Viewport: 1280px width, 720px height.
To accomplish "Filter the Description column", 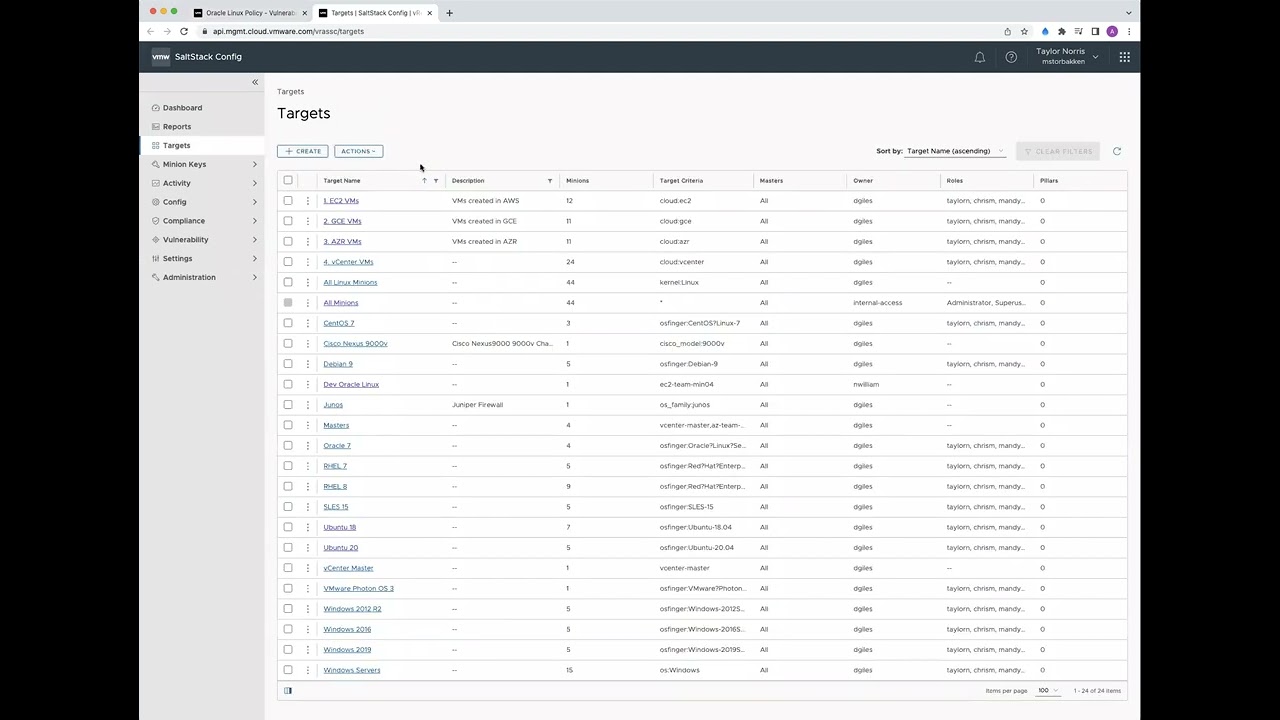I will [x=549, y=181].
